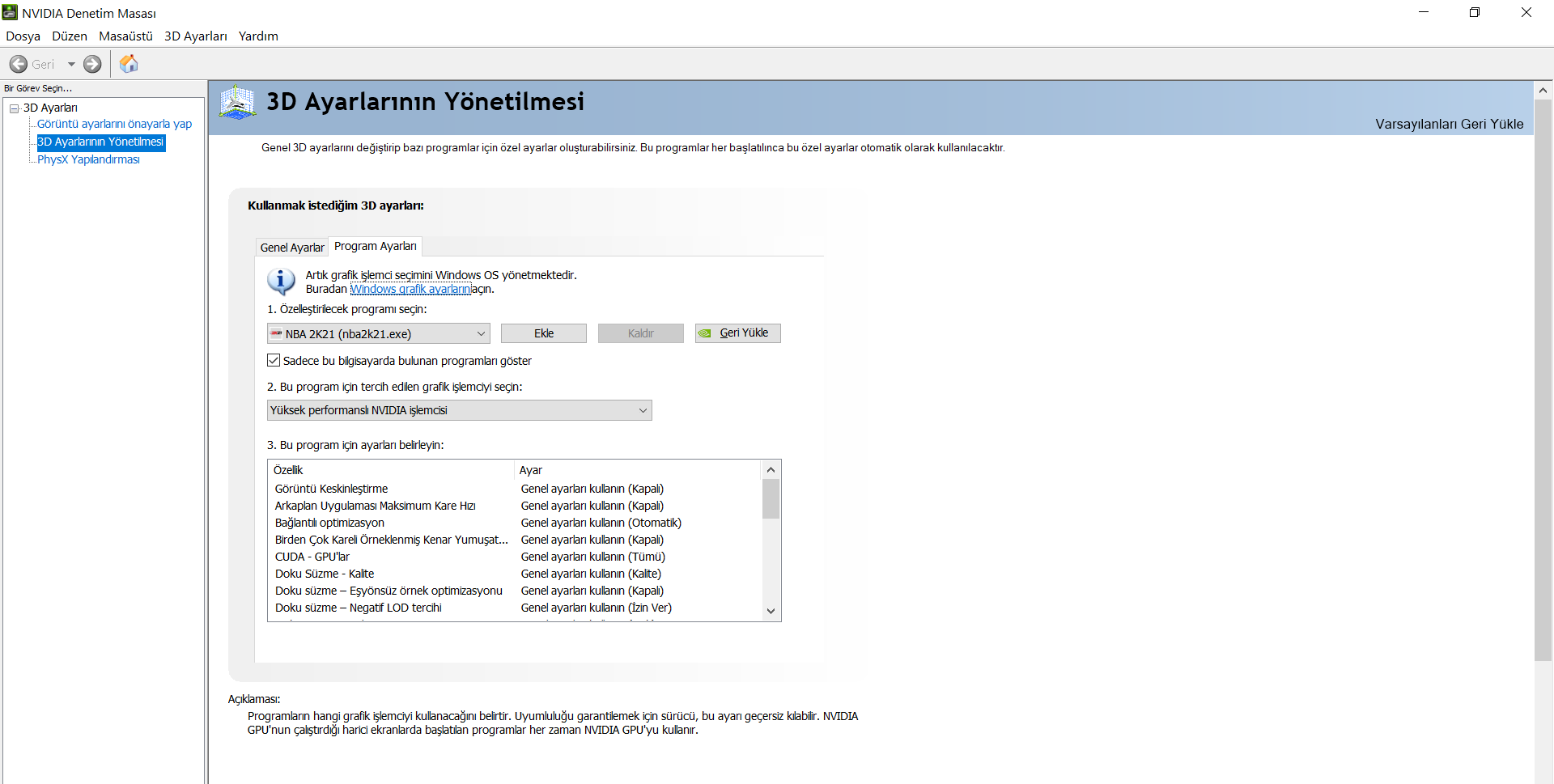Viewport: 1554px width, 784px height.
Task: Click the Ayar column header
Action: coord(638,470)
